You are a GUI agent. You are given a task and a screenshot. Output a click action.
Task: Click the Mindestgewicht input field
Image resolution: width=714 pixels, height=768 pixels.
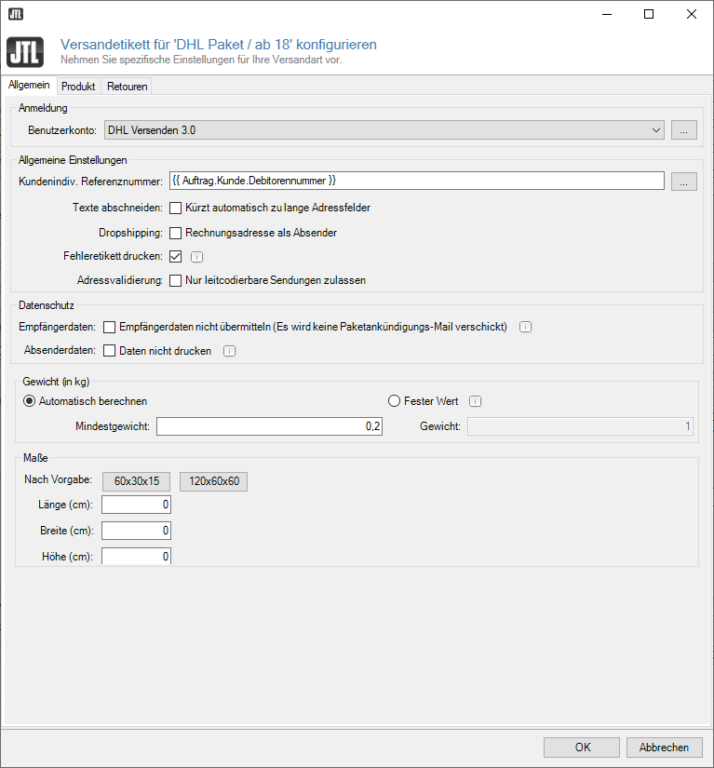tap(270, 427)
